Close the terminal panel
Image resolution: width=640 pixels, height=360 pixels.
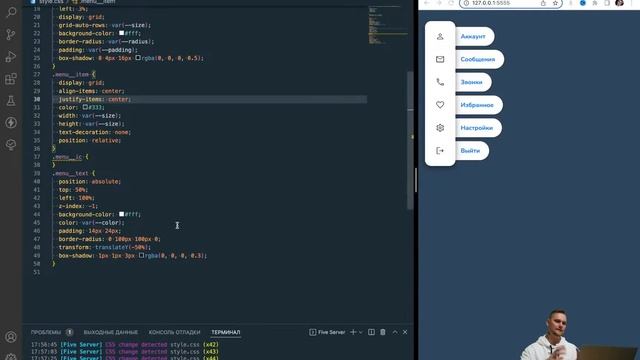[x=405, y=332]
